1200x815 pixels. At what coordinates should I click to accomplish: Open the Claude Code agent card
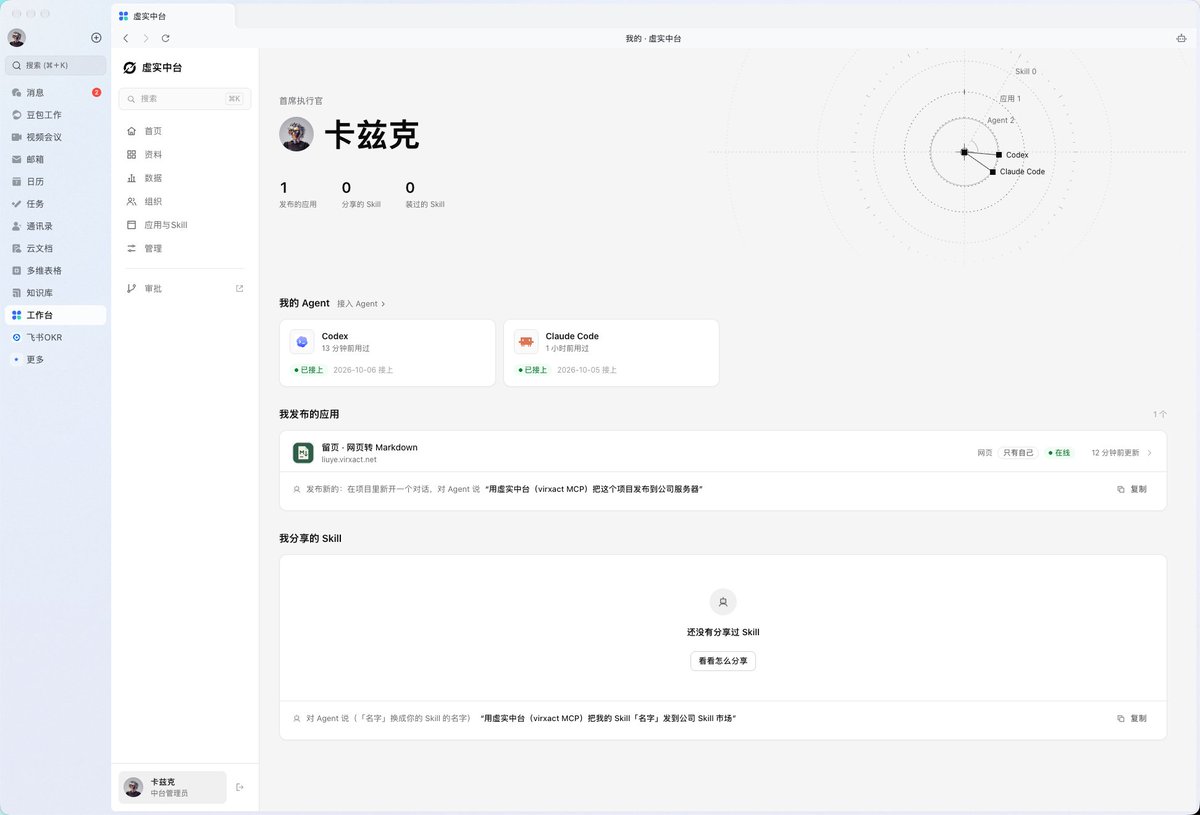click(x=611, y=353)
